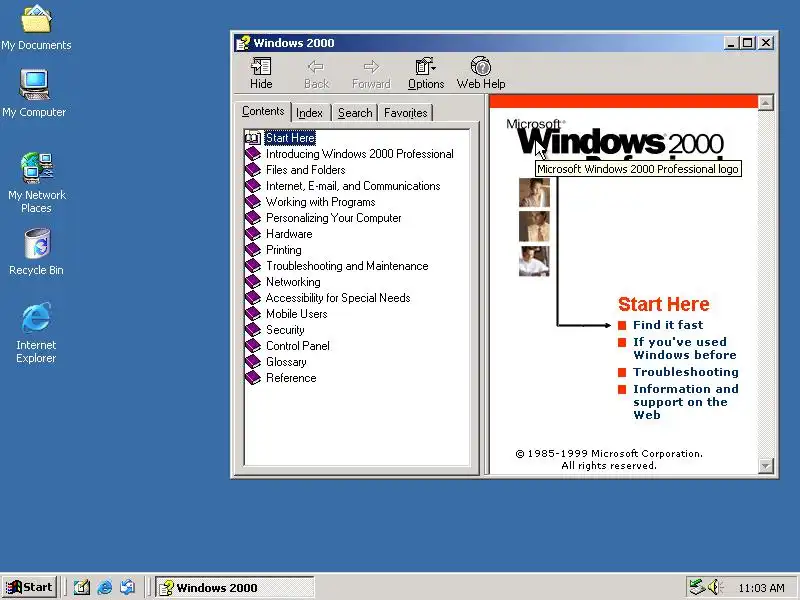Open Accessibility for Special Needs topic
Image resolution: width=800 pixels, height=600 pixels.
click(338, 297)
